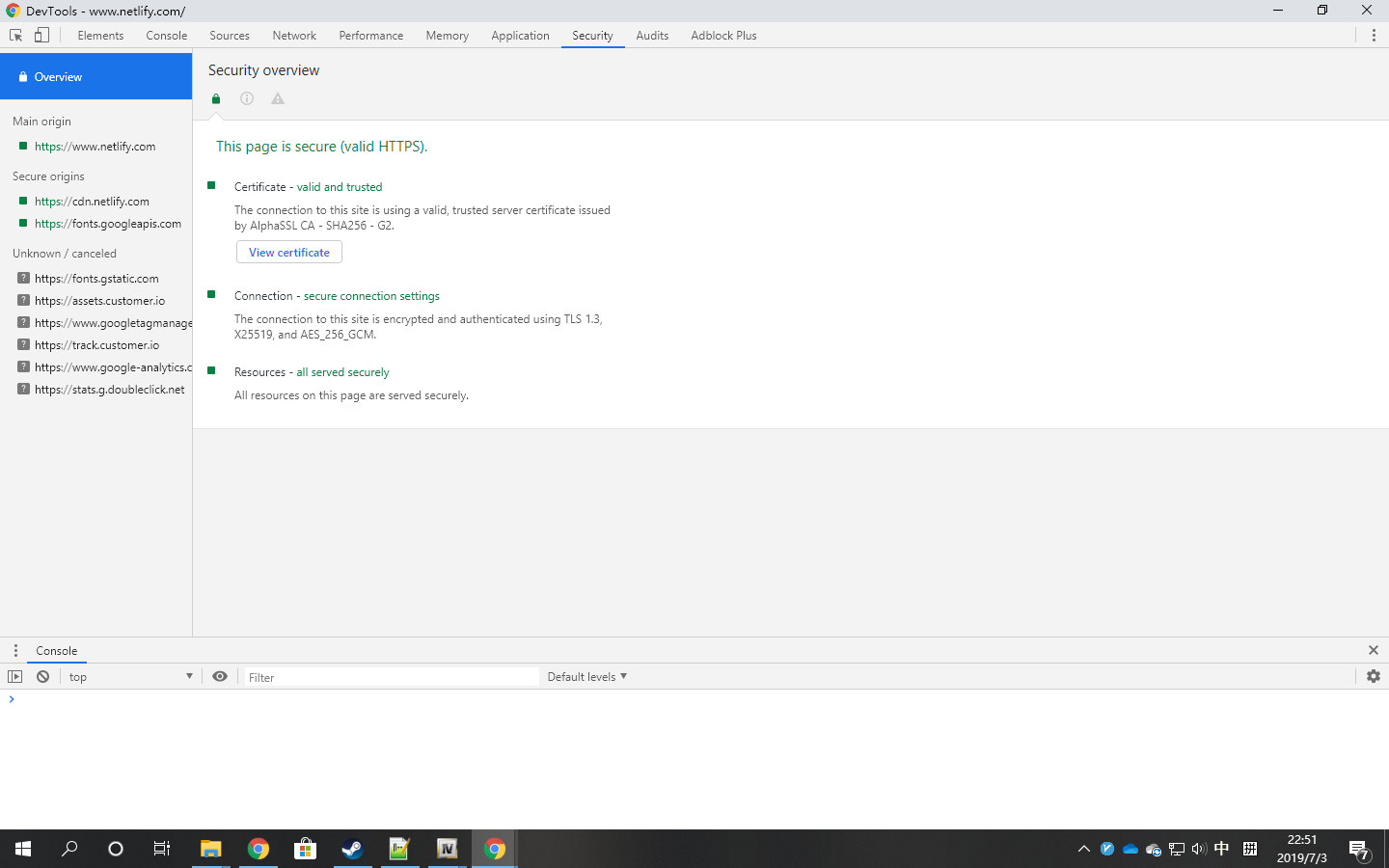The image size is (1389, 868).
Task: Select secure origin https://cdn.netlify.com
Action: click(96, 202)
